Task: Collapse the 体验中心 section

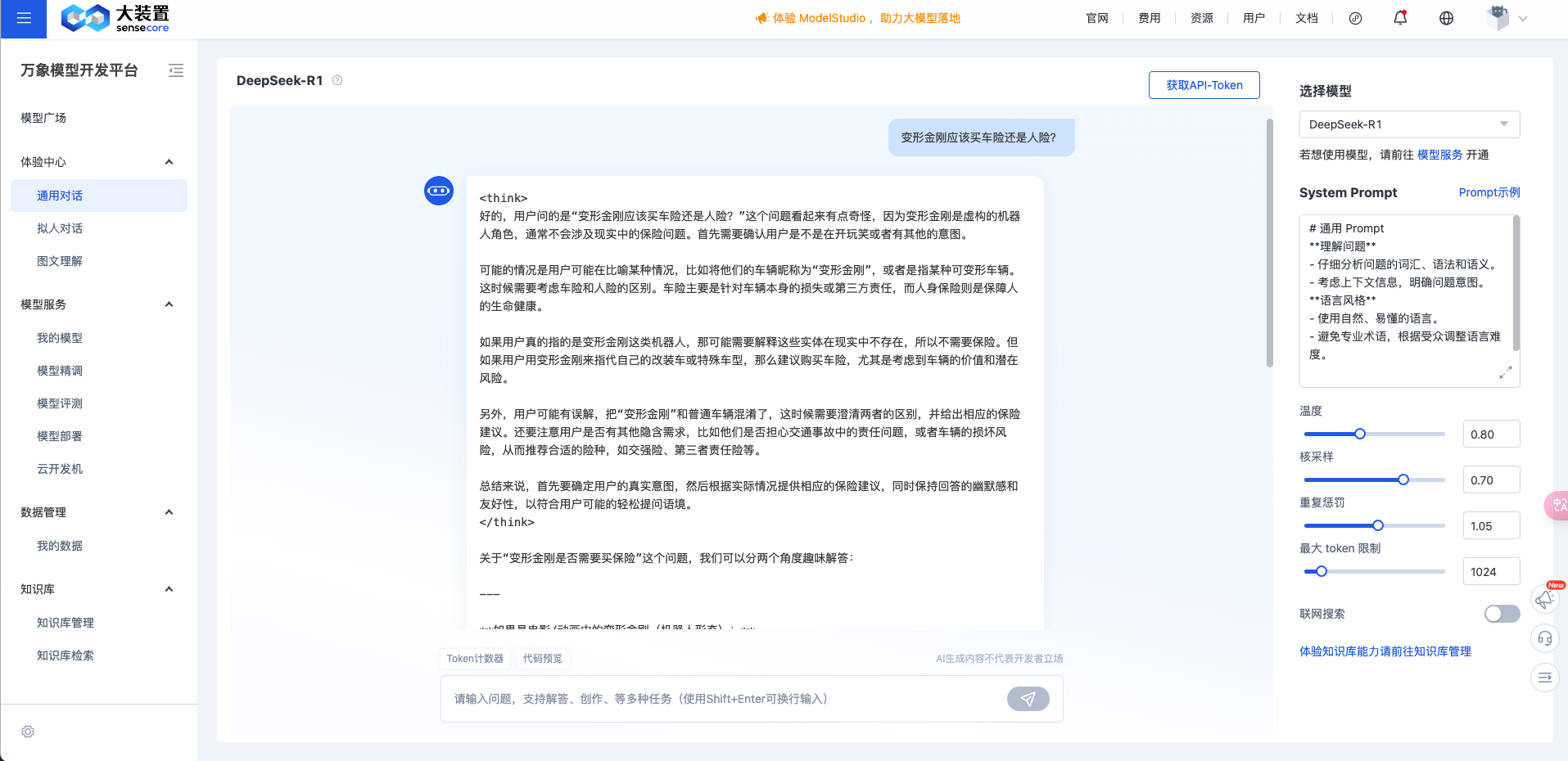Action: pos(169,161)
